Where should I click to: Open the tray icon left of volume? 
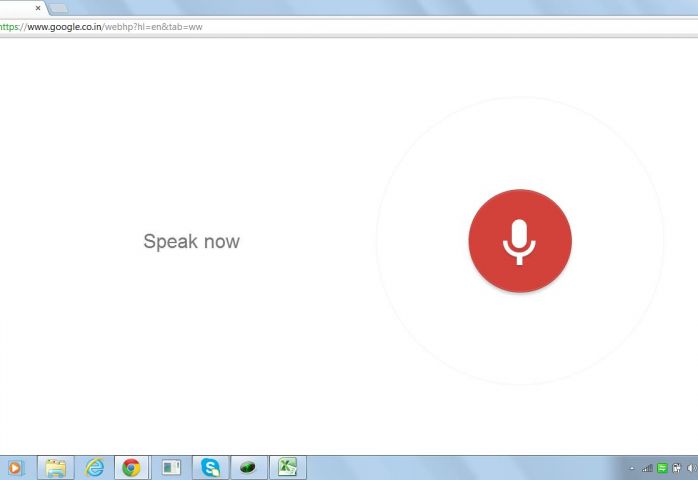point(677,468)
